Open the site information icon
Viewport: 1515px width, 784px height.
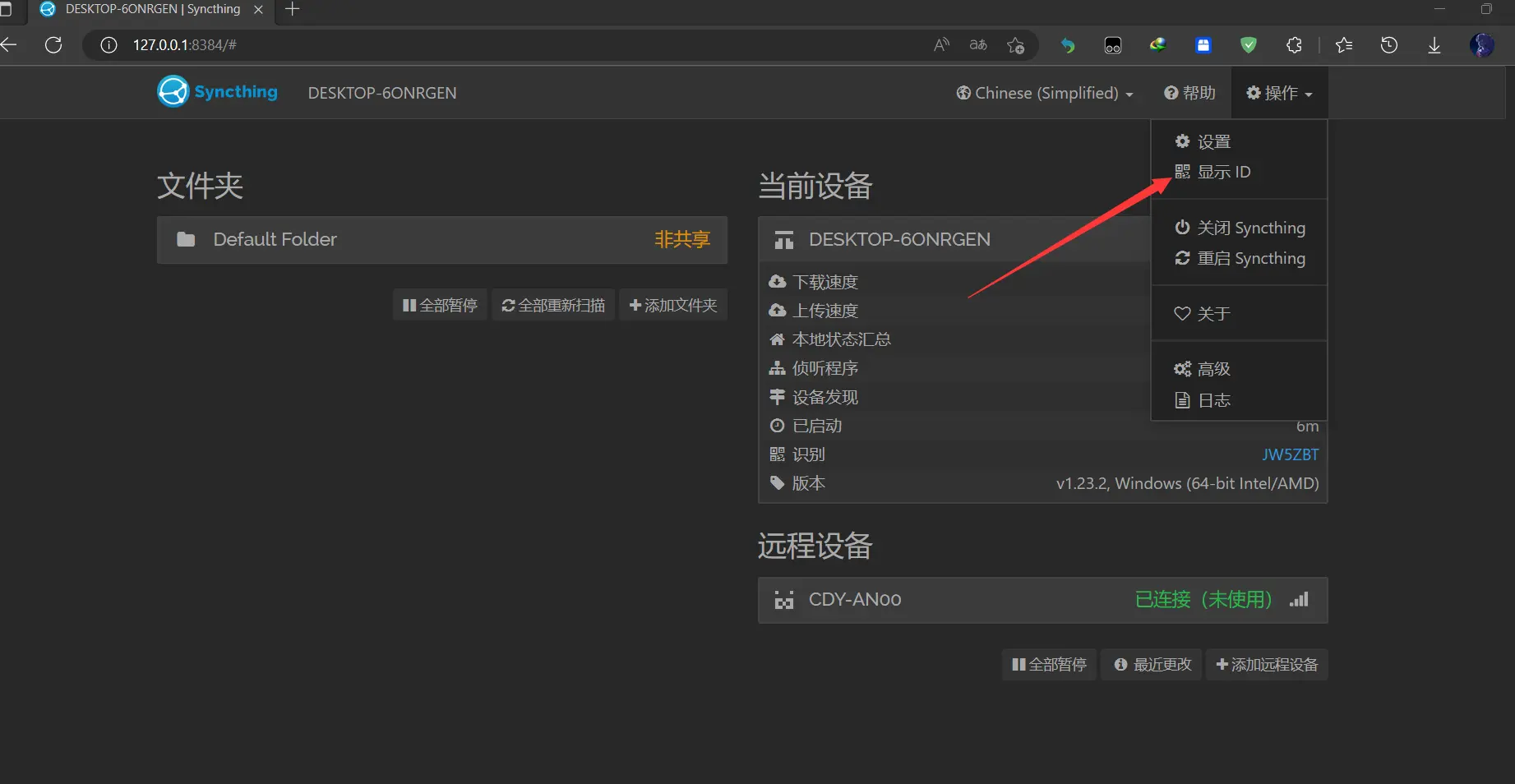pos(109,45)
